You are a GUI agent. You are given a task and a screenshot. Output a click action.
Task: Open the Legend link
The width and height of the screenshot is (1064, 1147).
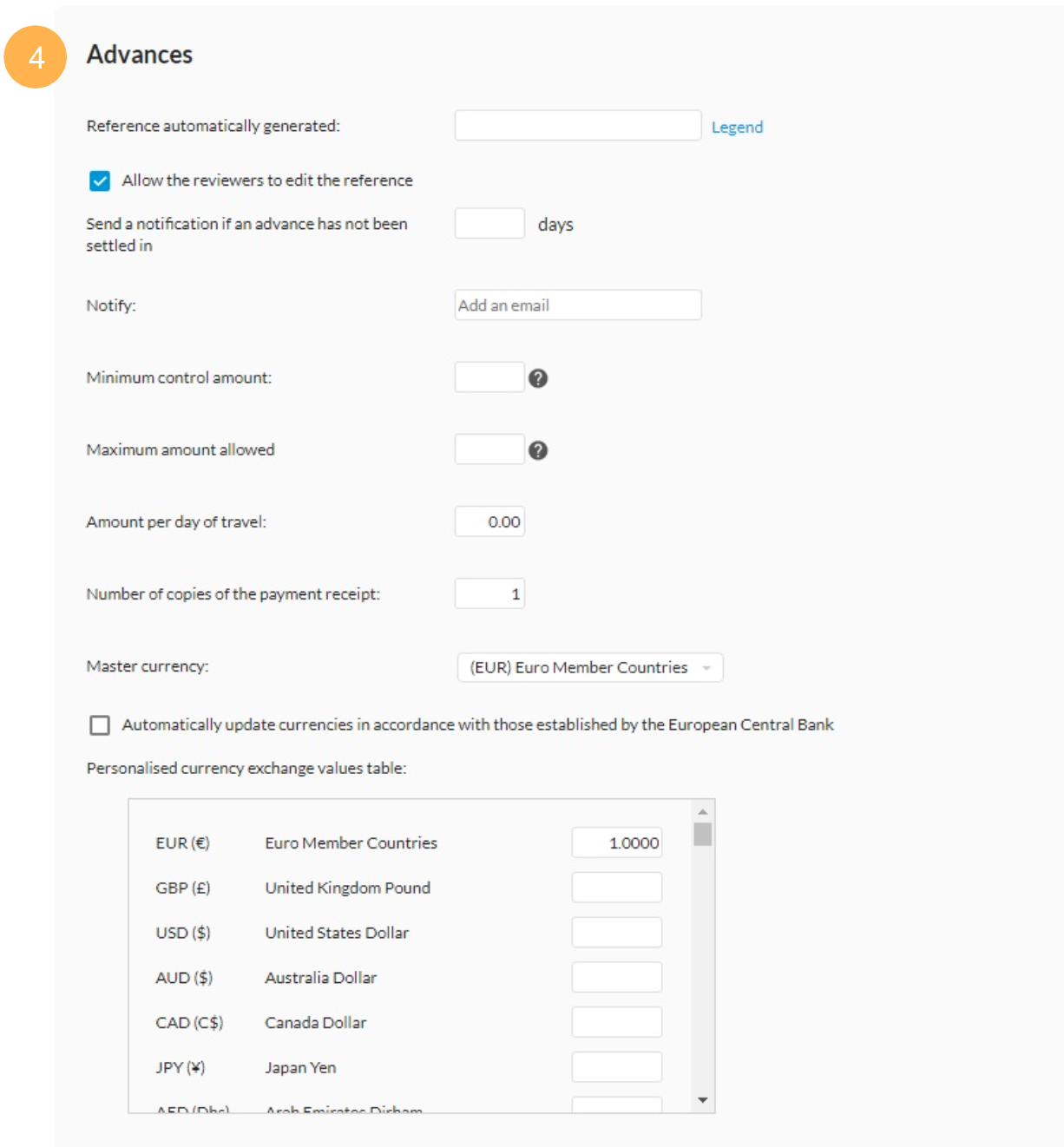coord(737,127)
